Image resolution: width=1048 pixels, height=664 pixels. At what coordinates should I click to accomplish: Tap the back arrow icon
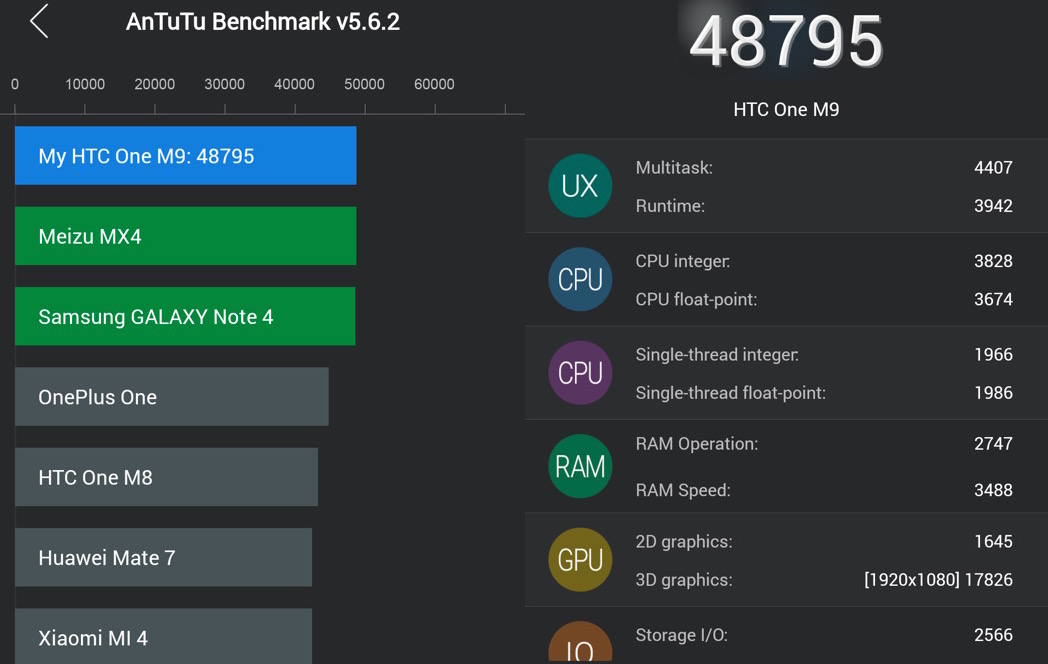coord(39,21)
